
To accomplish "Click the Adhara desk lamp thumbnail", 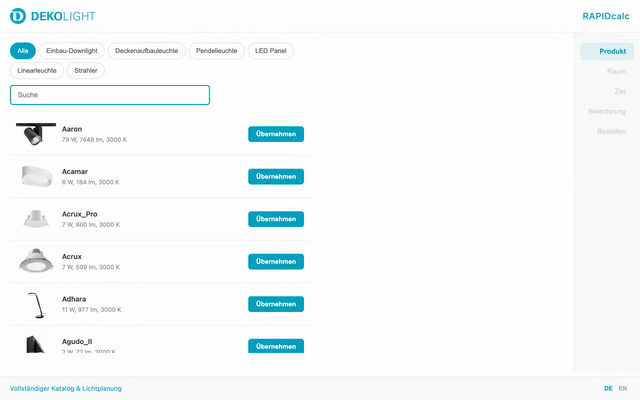I will pyautogui.click(x=37, y=305).
